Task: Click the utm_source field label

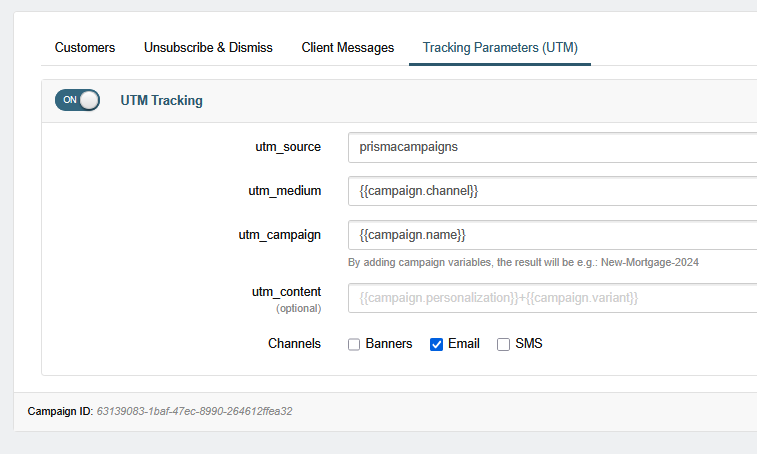Action: pos(288,147)
